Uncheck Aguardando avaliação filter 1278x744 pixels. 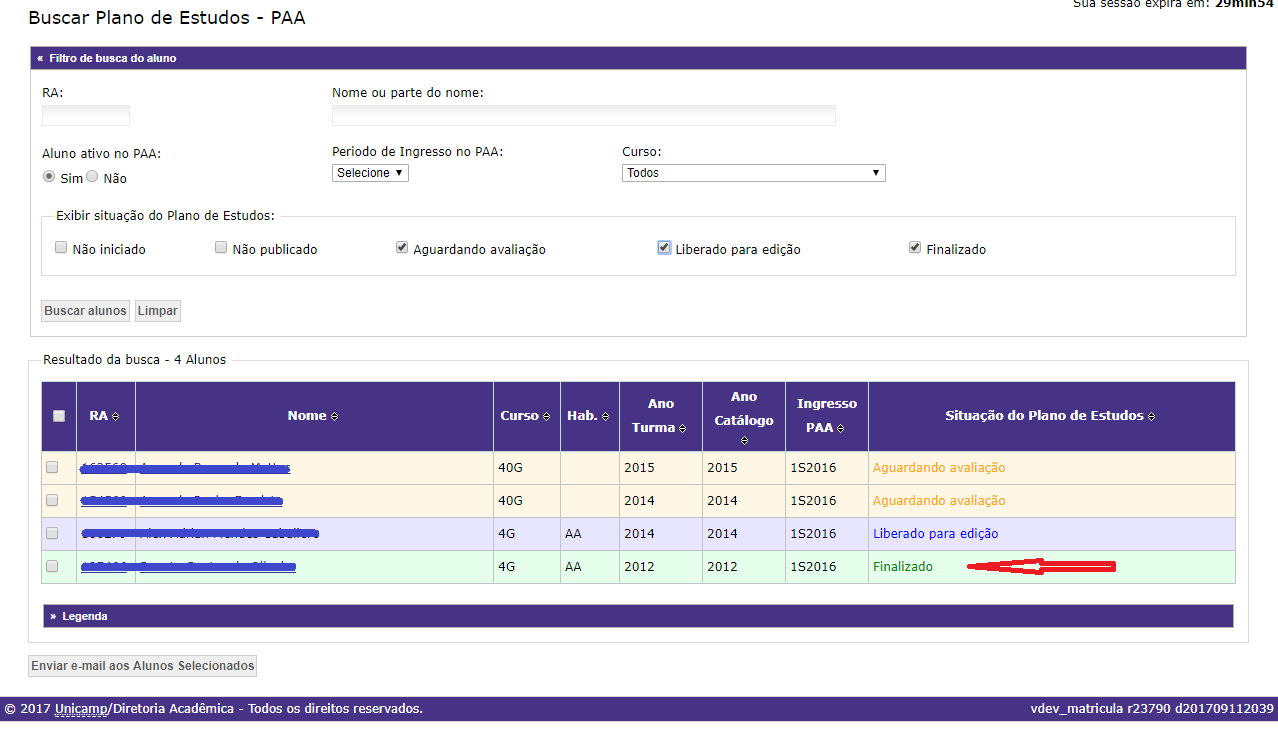click(x=402, y=248)
